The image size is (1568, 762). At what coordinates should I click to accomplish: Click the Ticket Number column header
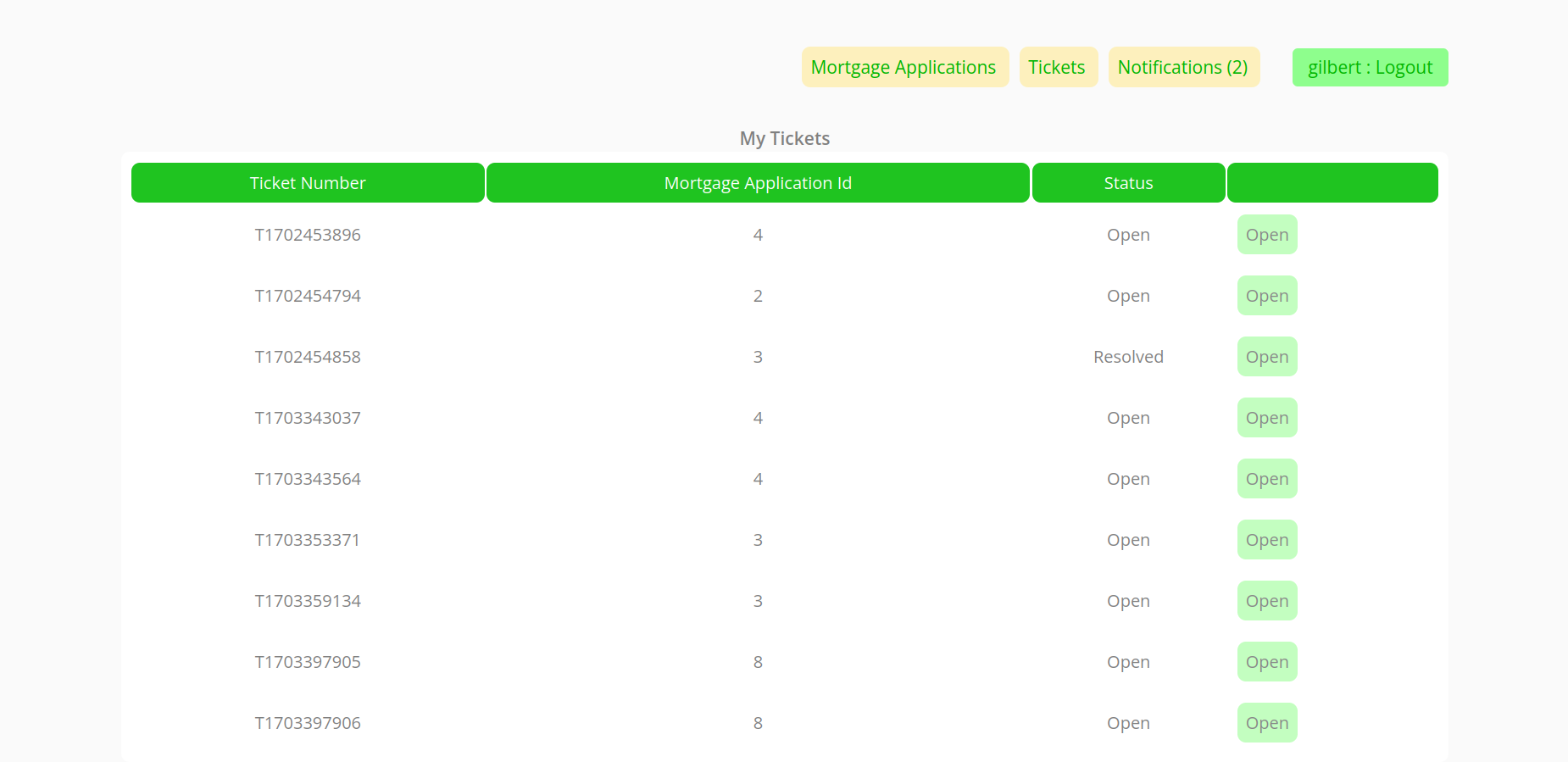click(x=308, y=183)
